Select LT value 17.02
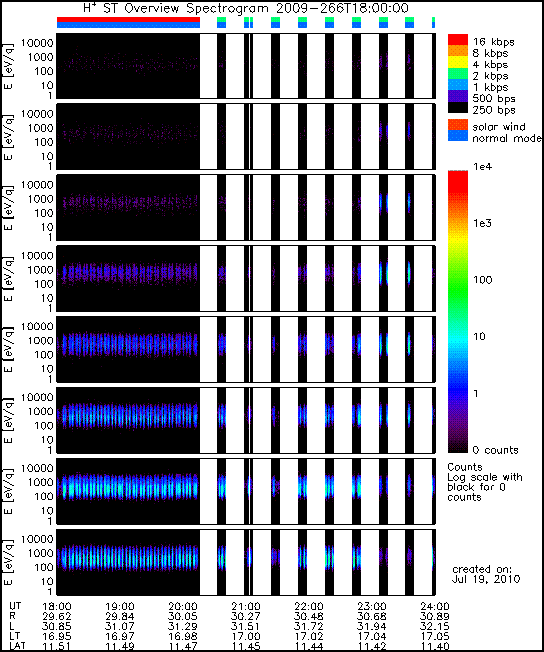 point(309,637)
